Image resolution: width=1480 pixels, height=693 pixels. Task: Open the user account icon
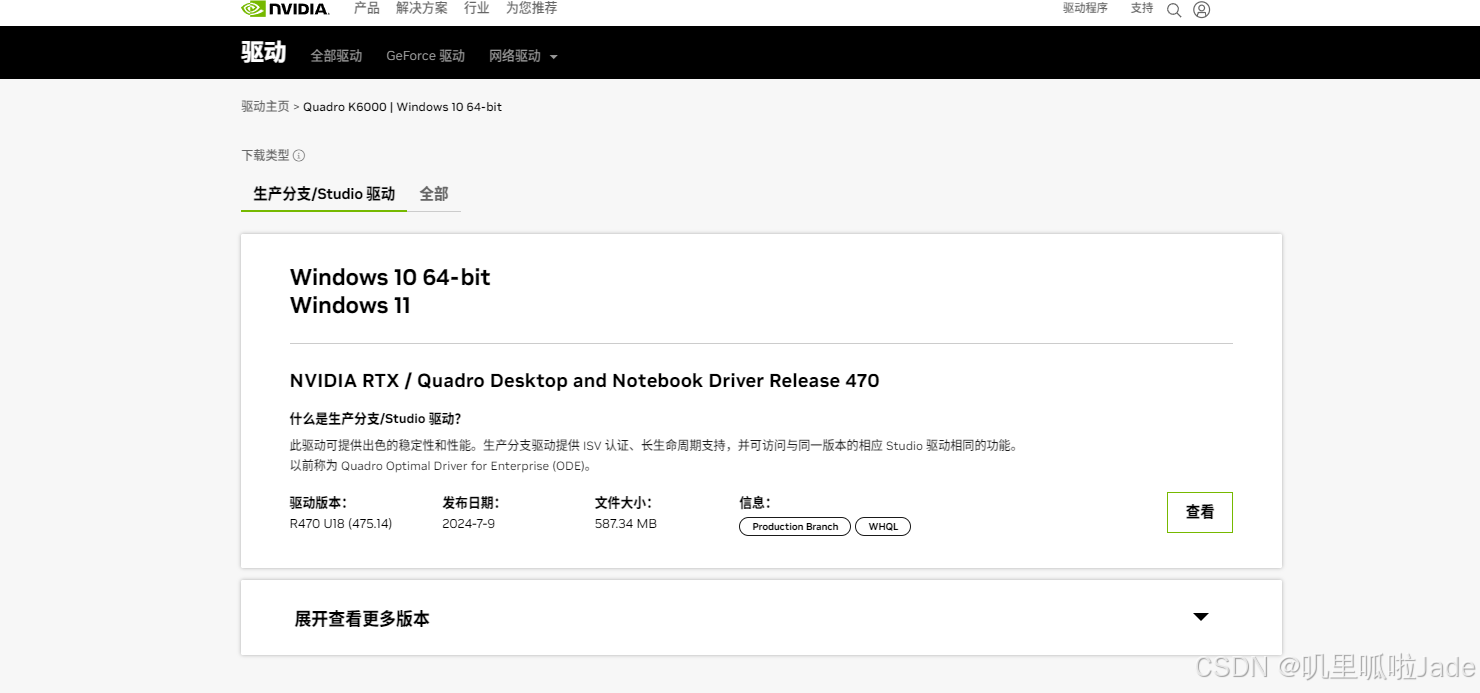click(x=1202, y=10)
